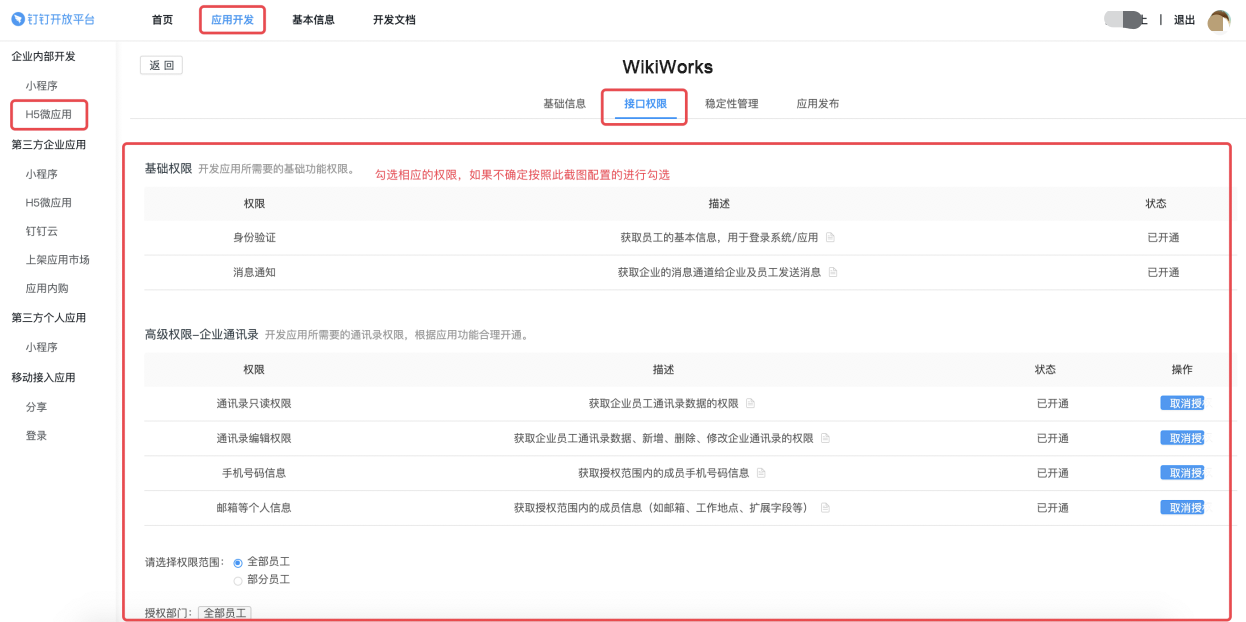Click 已开通 status in 身份验证 row
This screenshot has width=1246, height=622.
click(1163, 238)
